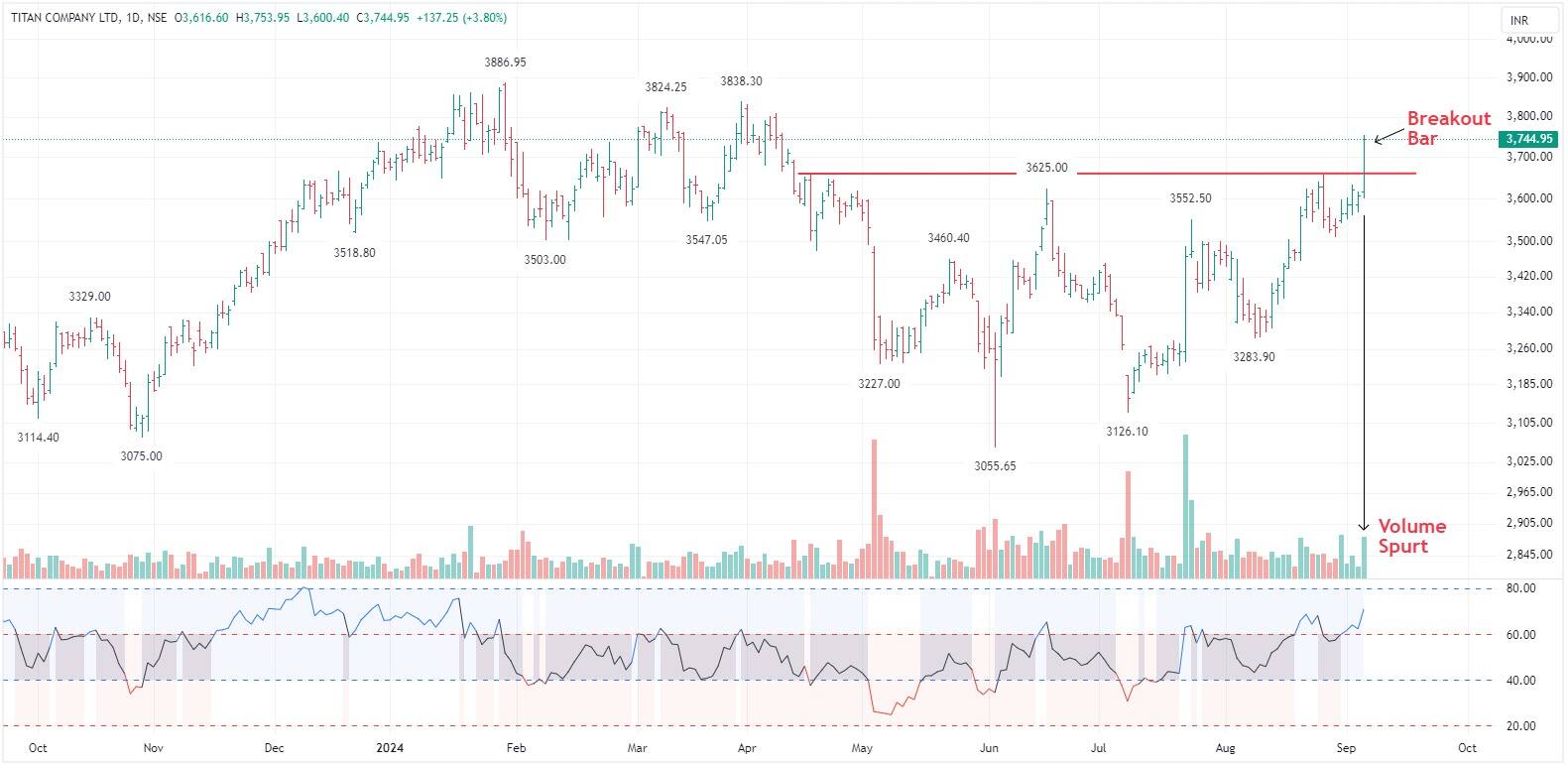Click 2,965.00 on the price scale
Screen dimensions: 1568x765
1529,492
